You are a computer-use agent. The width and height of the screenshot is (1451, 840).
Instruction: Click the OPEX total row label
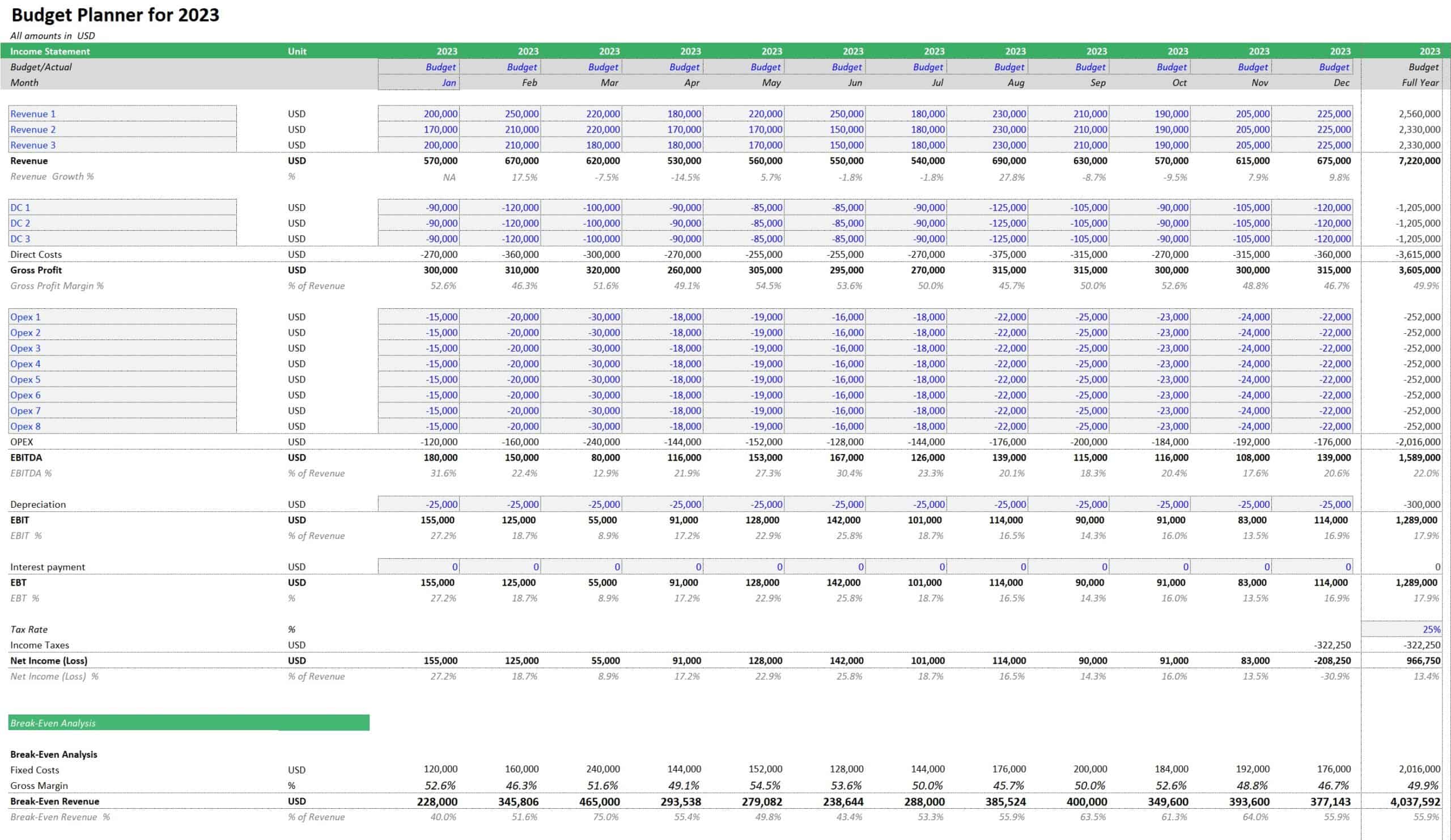click(22, 442)
